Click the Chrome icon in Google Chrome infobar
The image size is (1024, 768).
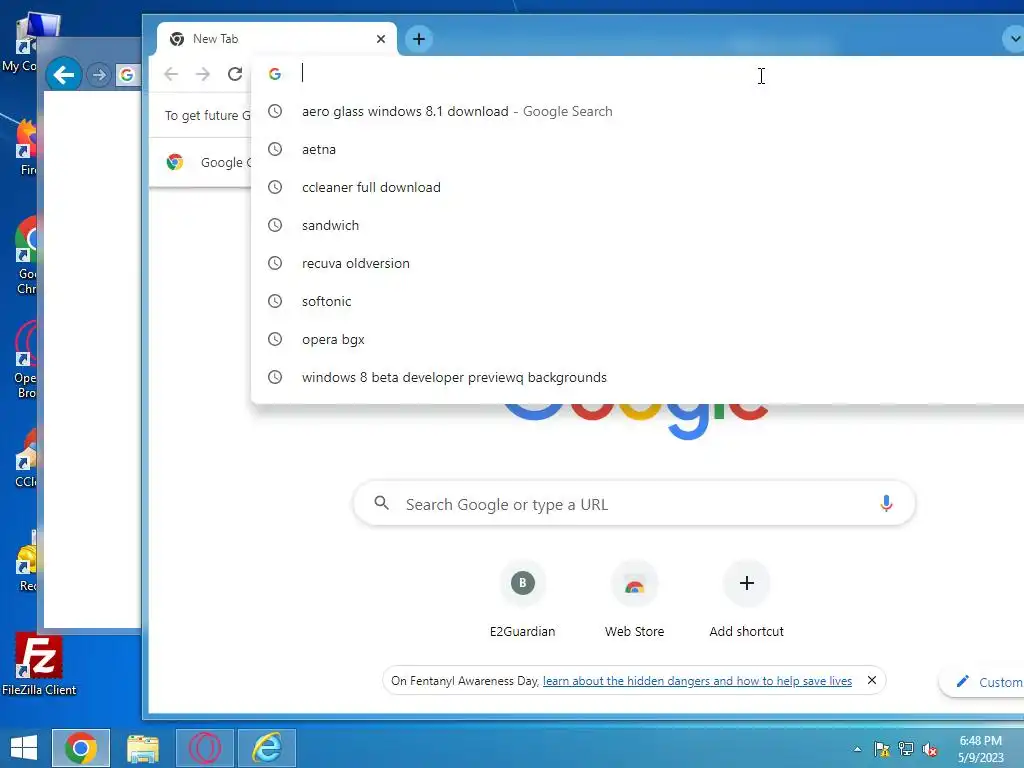pos(175,162)
